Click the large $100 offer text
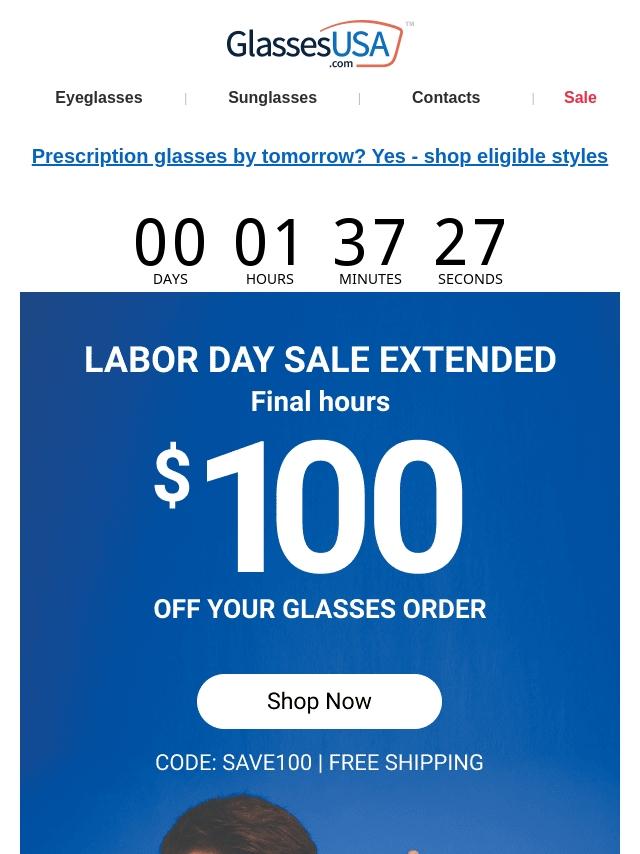 308,507
